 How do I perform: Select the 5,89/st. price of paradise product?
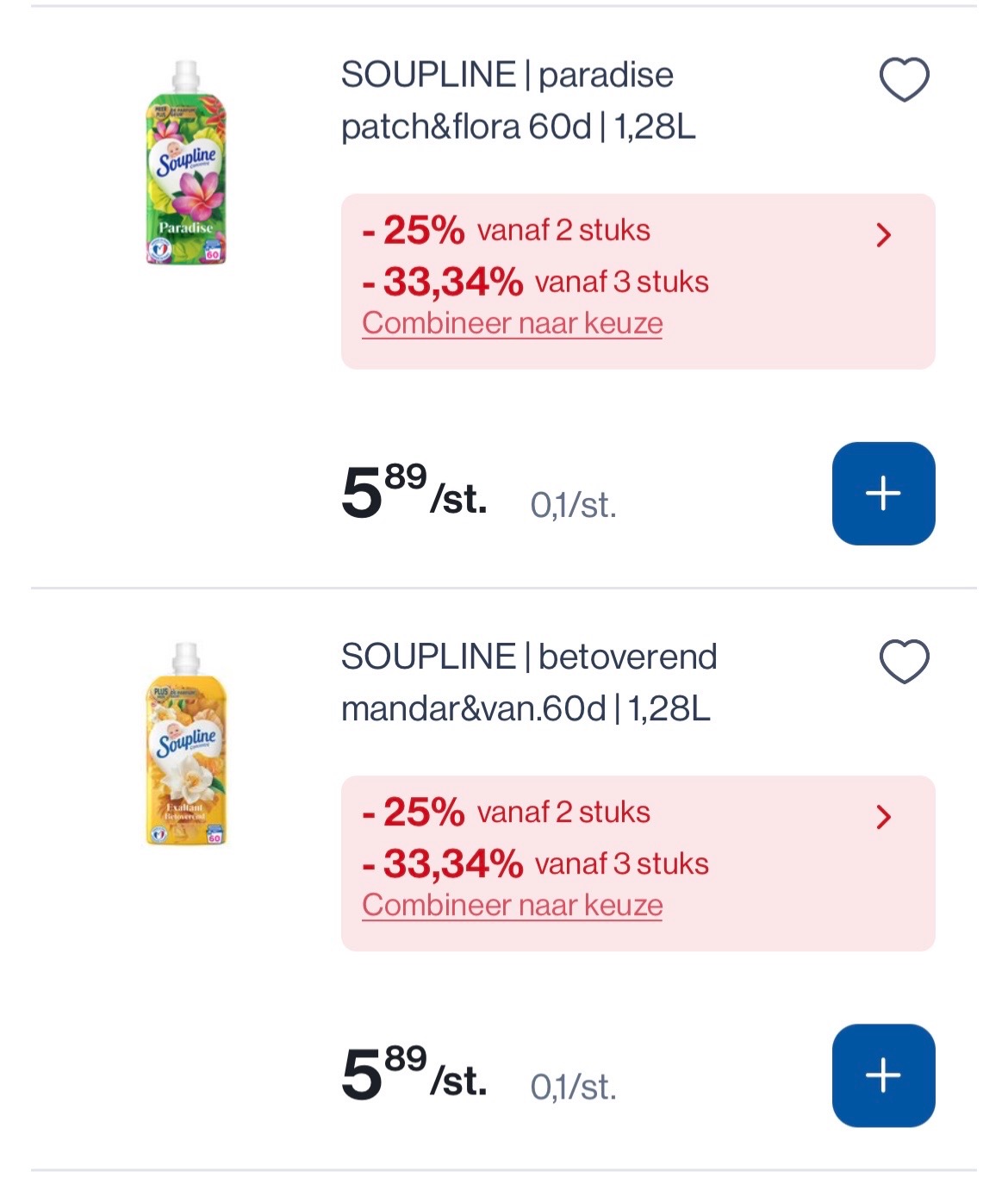click(414, 493)
